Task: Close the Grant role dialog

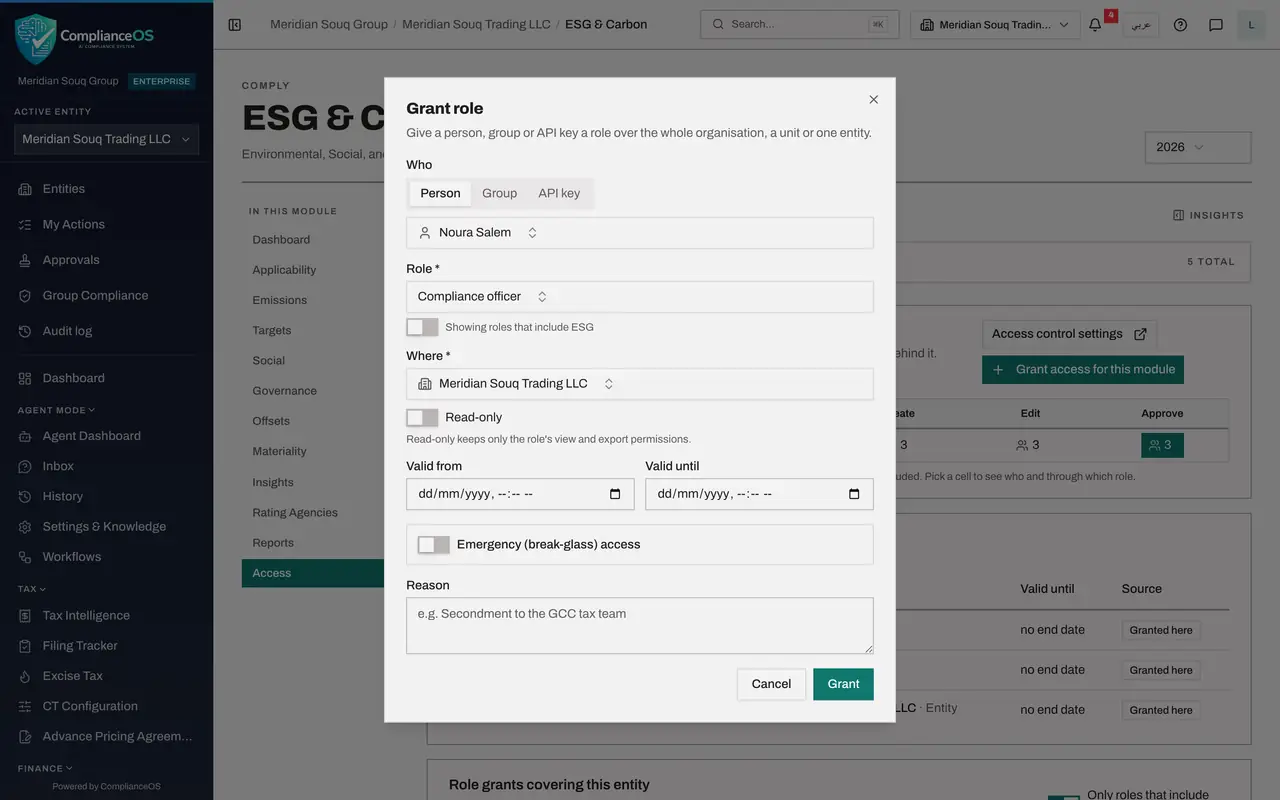Action: click(873, 100)
